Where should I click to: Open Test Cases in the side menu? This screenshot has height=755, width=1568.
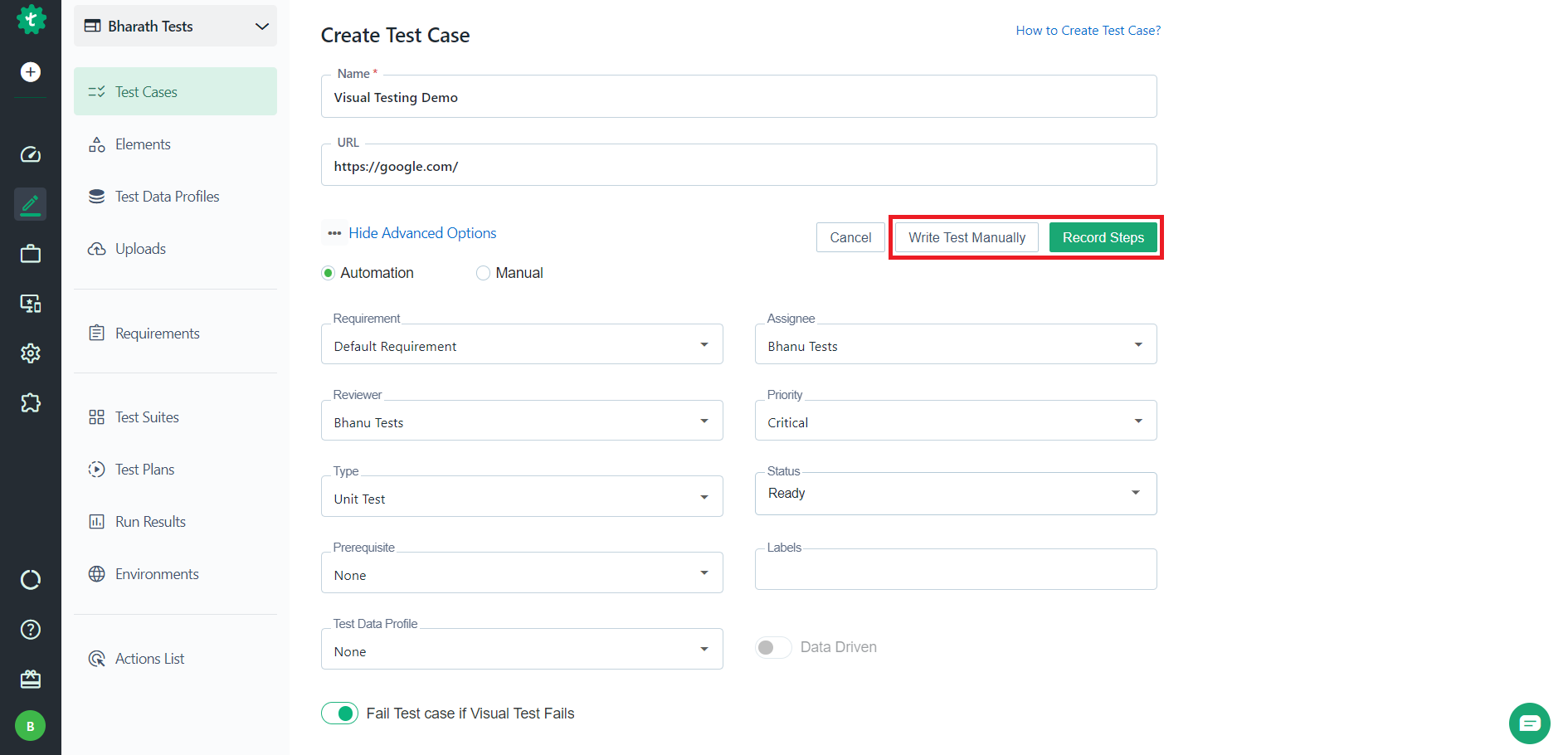(x=175, y=91)
